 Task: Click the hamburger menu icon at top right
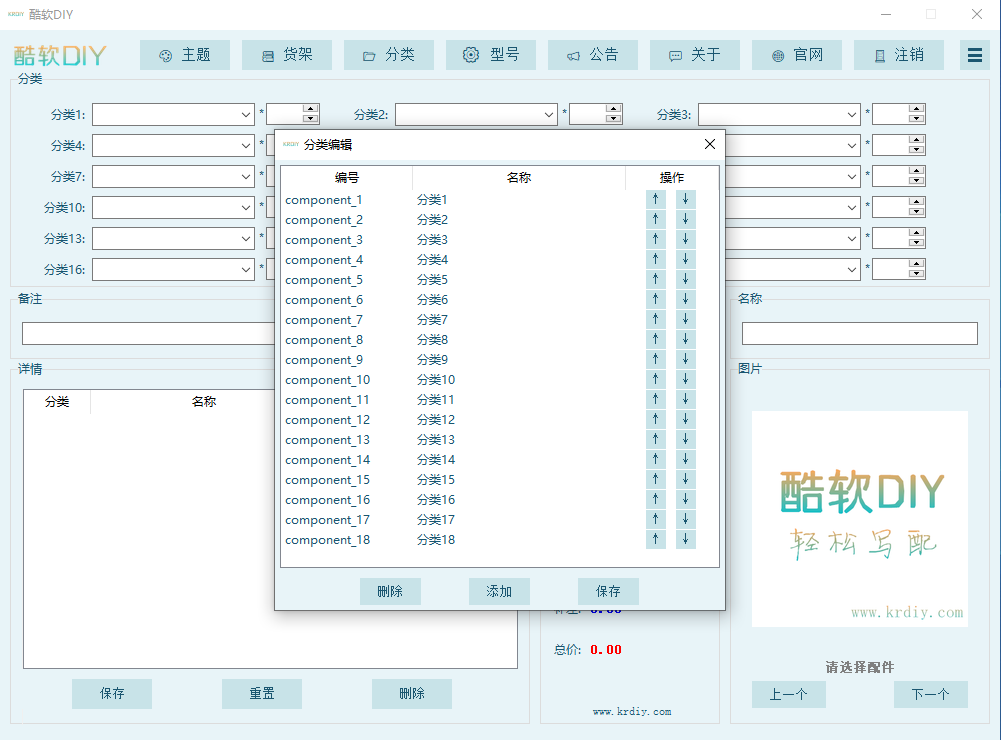(x=975, y=55)
